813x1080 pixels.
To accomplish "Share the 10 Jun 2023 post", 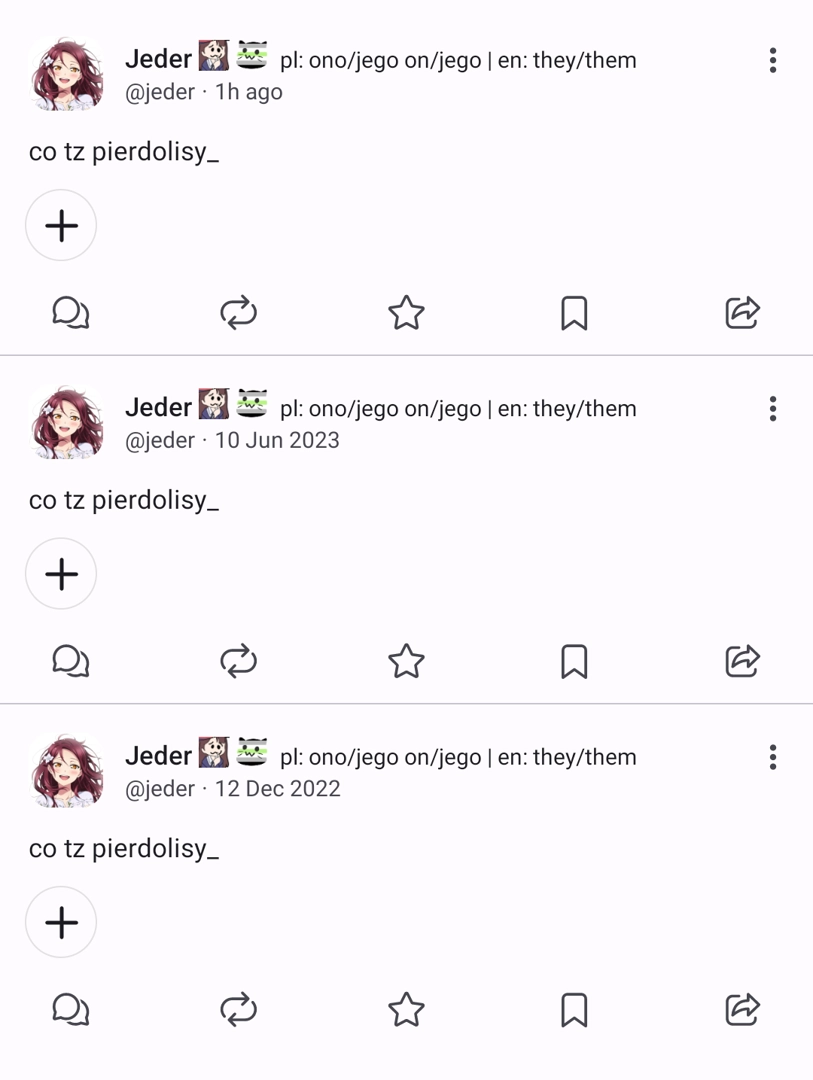I will [742, 661].
